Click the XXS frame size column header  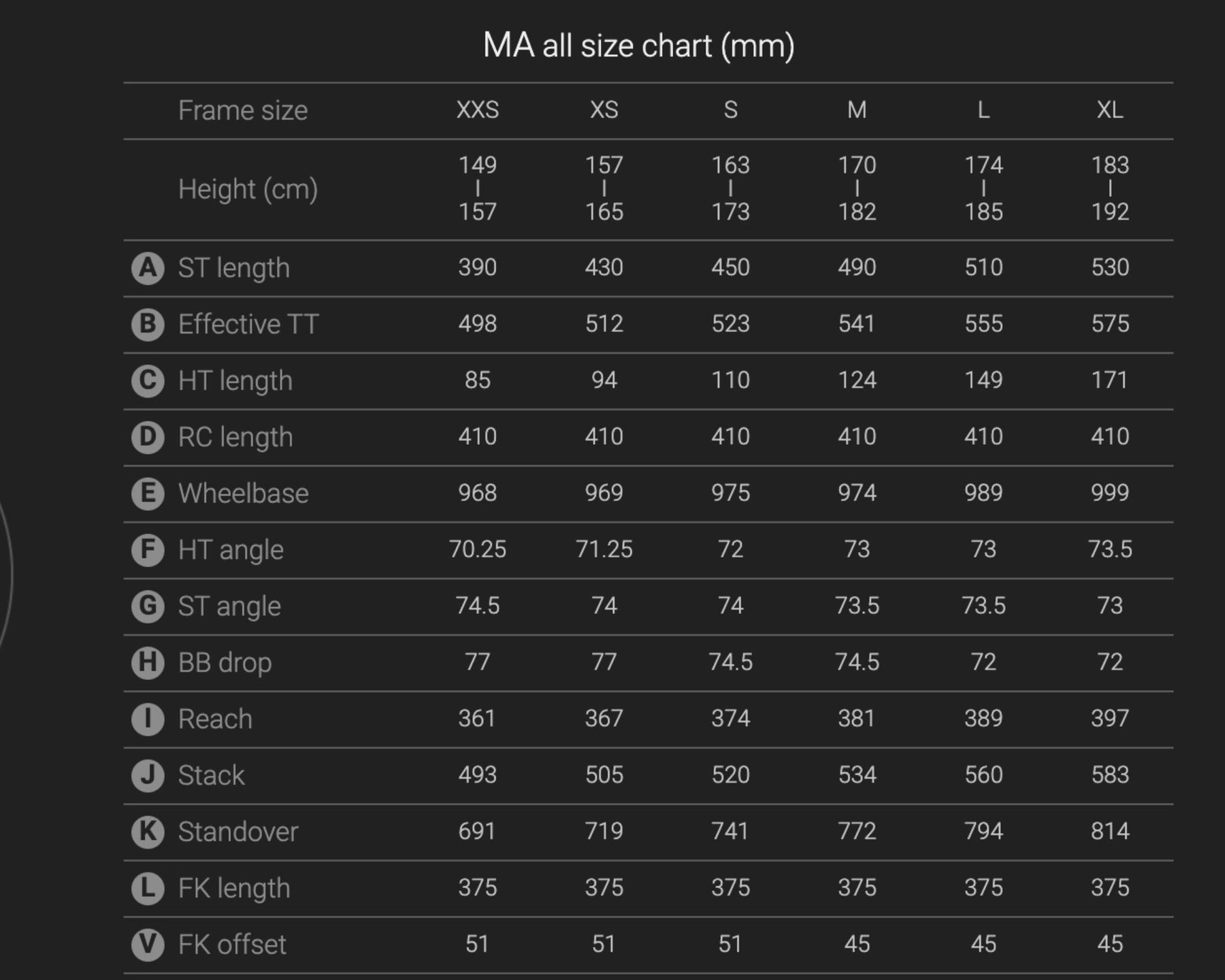click(x=477, y=110)
